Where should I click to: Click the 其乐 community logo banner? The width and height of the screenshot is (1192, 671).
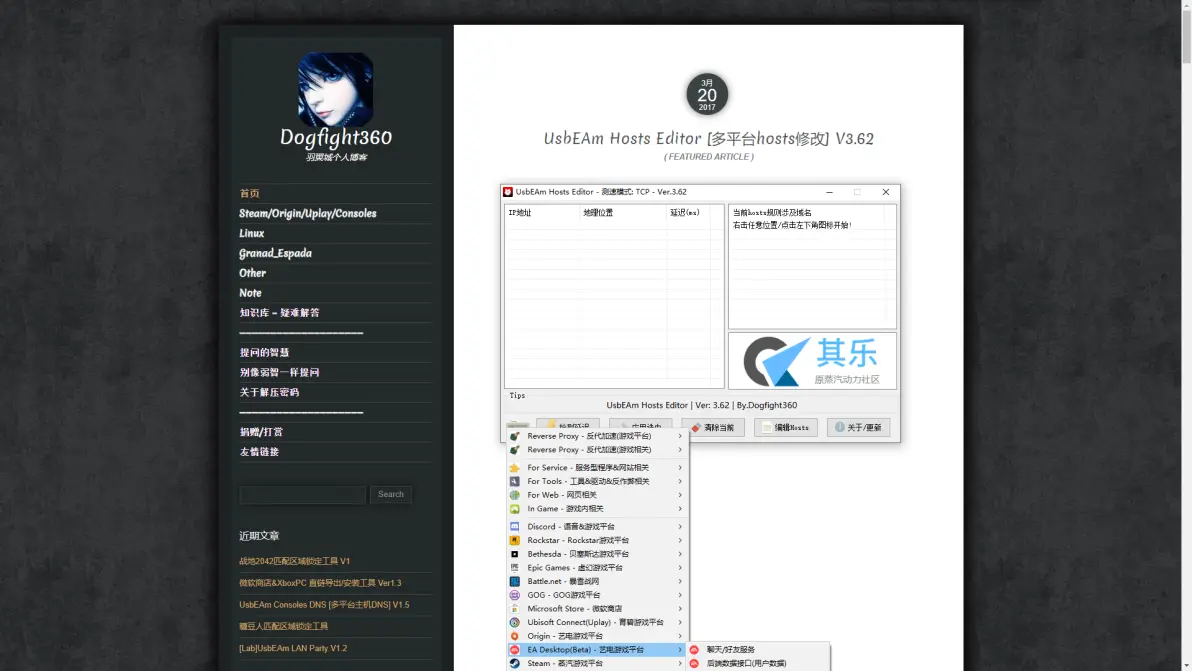pyautogui.click(x=813, y=361)
